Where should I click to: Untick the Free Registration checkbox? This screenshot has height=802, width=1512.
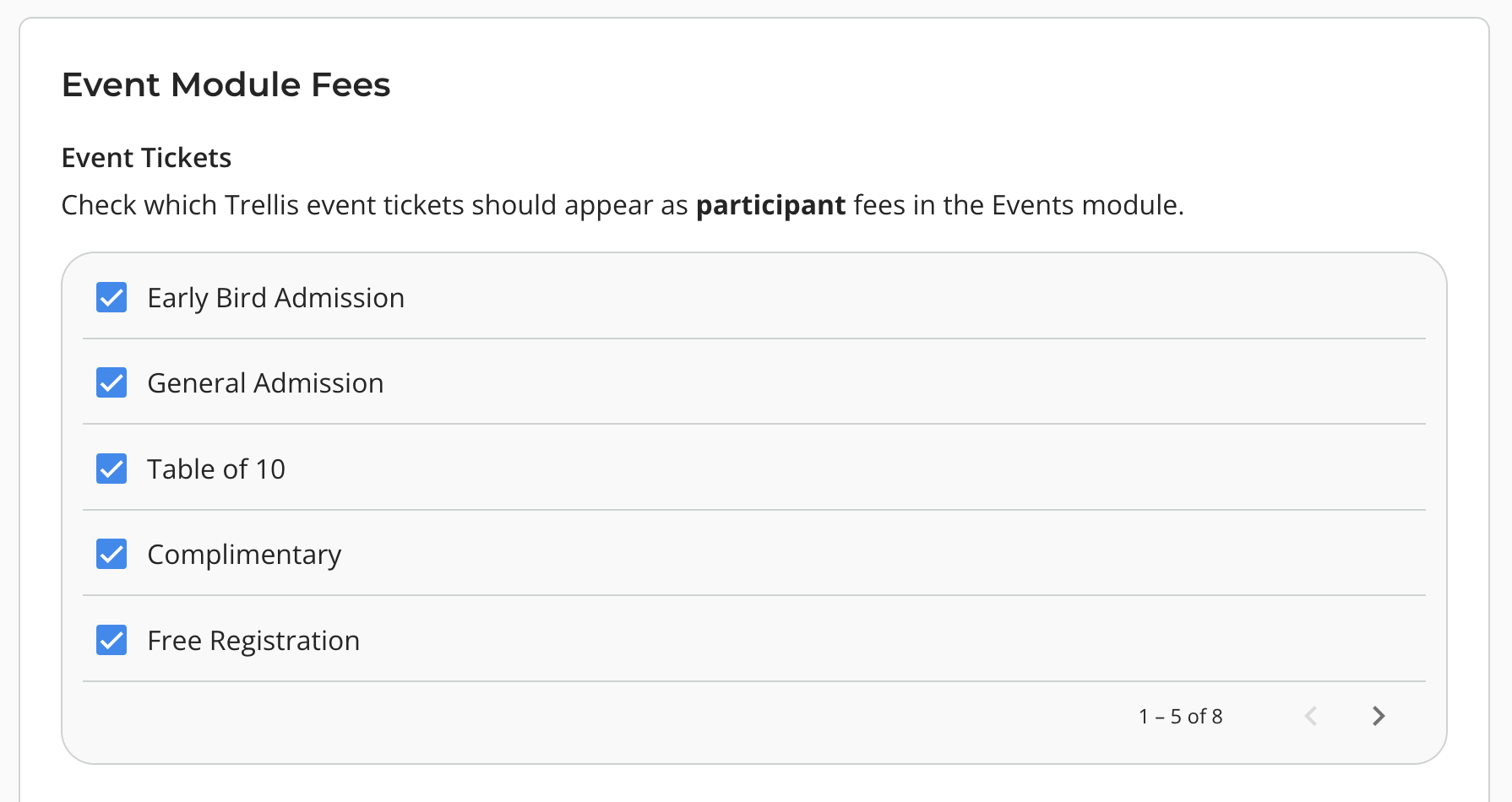coord(111,640)
